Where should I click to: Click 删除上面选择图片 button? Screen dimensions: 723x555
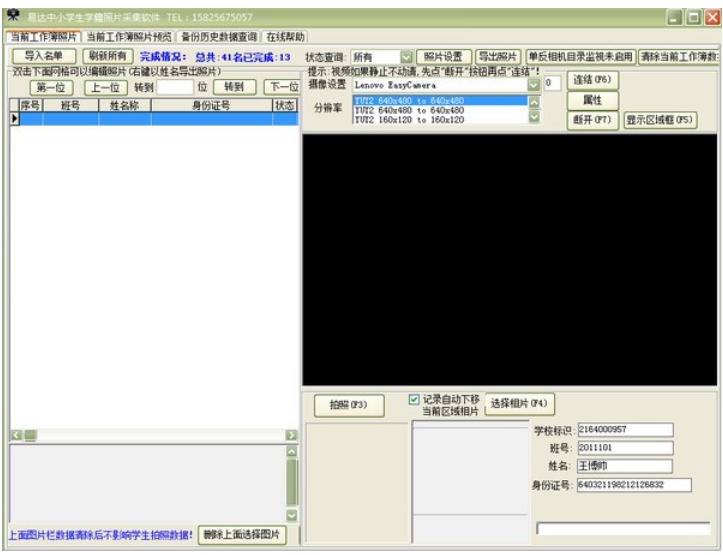tap(242, 535)
